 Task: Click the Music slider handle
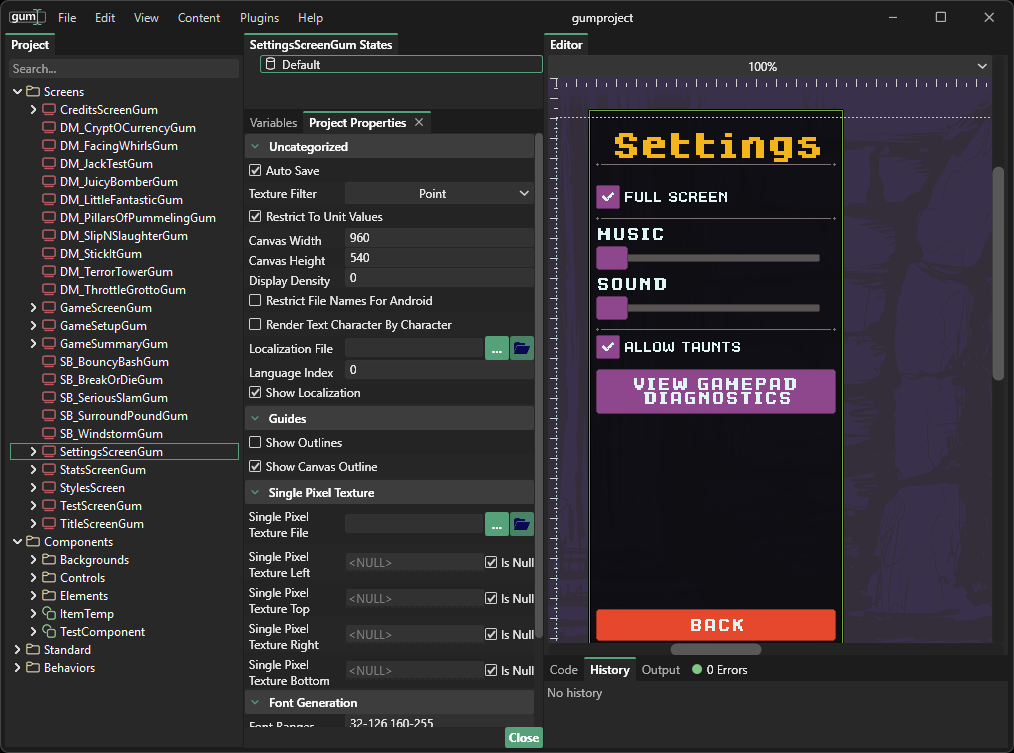coord(611,258)
